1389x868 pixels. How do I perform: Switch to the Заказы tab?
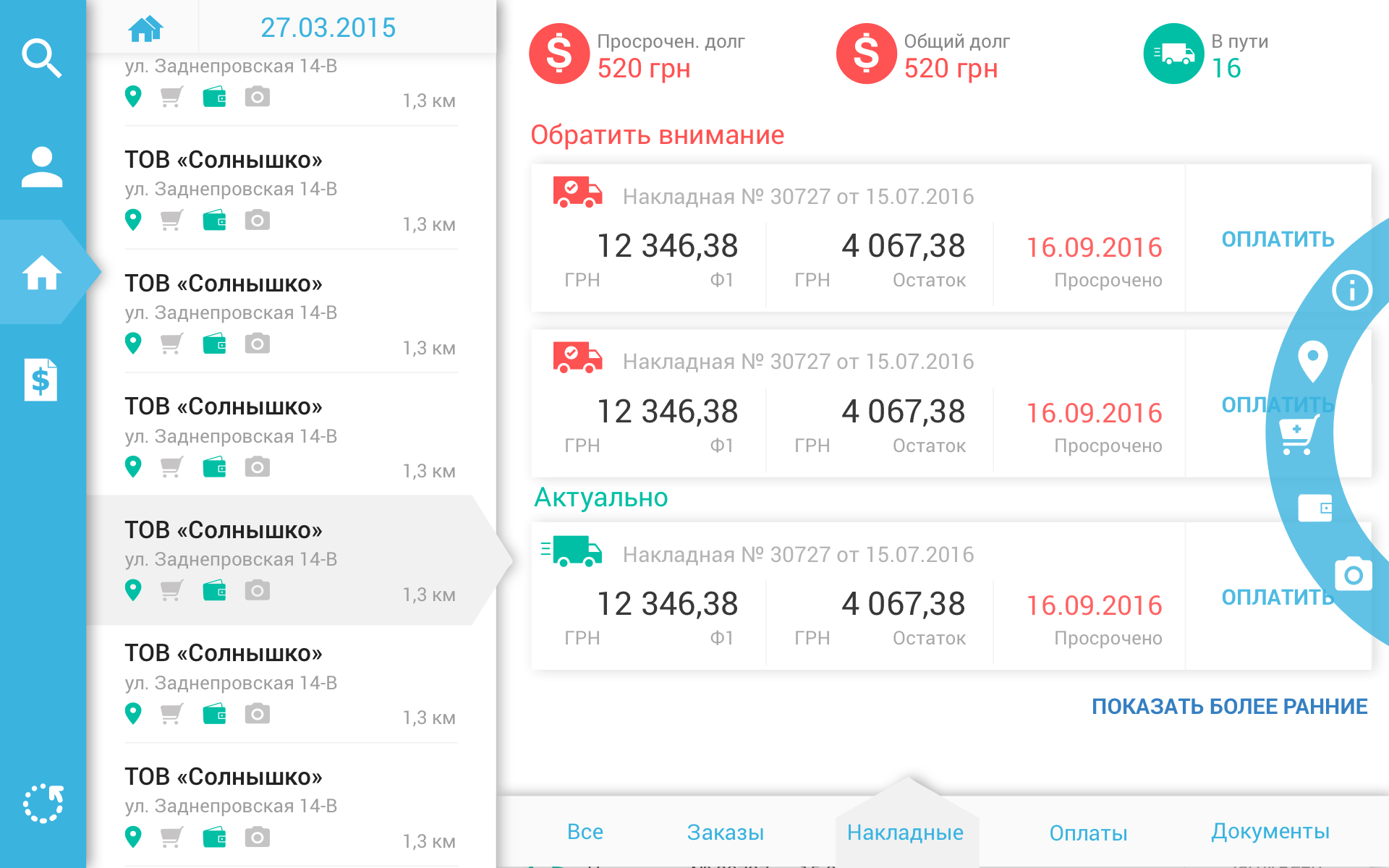click(726, 833)
